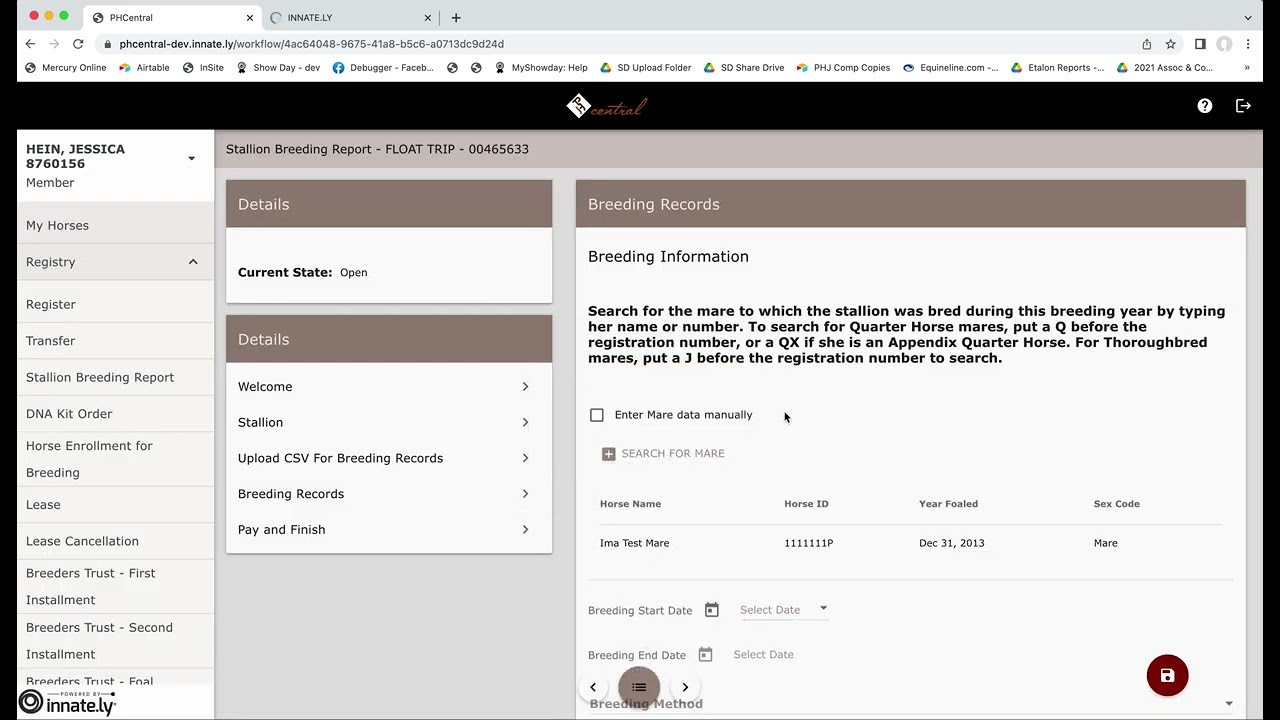Open the Breeding Start Date select dropdown
The image size is (1280, 720).
[x=783, y=609]
